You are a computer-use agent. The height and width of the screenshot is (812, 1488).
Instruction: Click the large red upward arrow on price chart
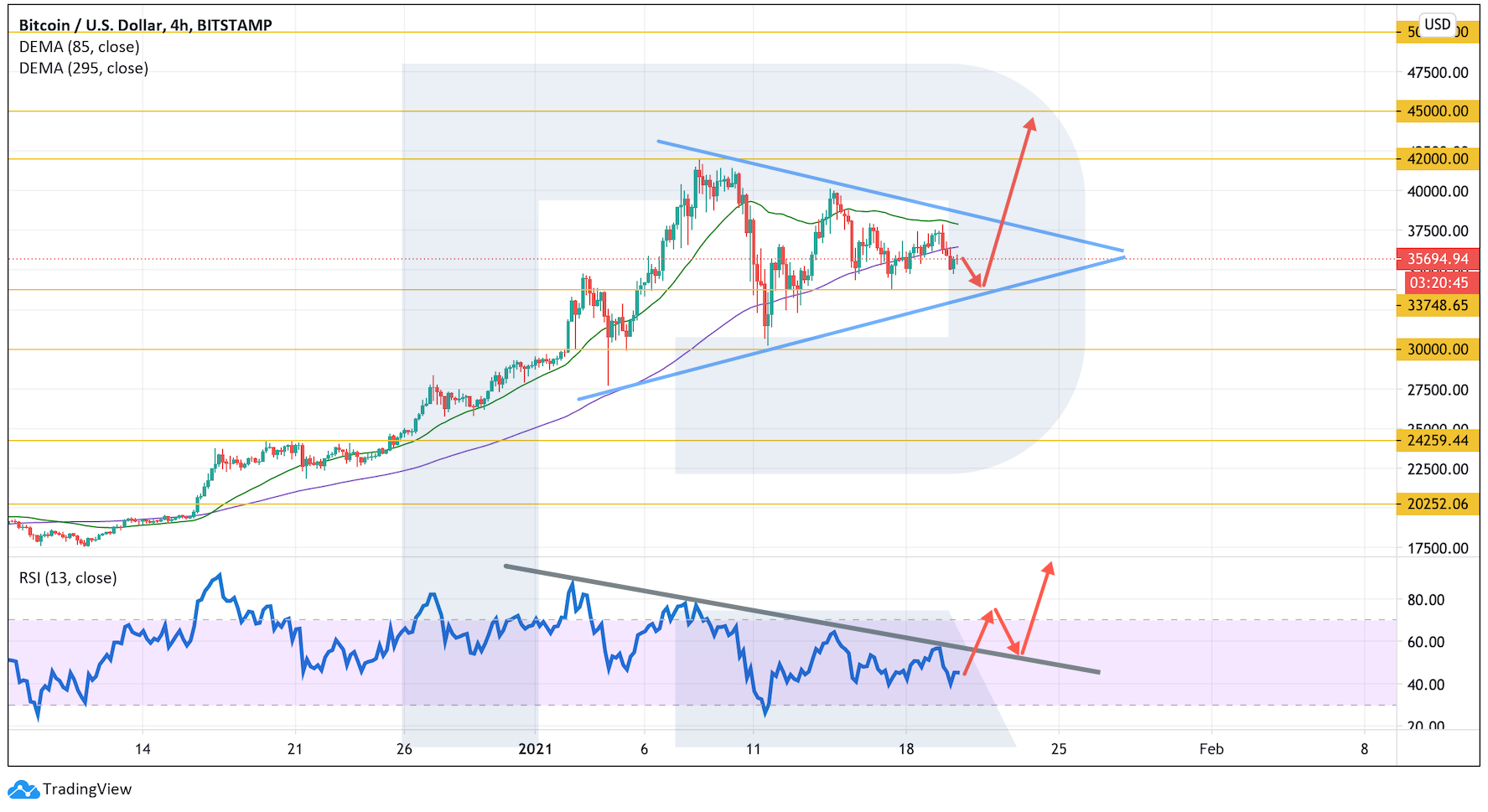coord(1008,201)
